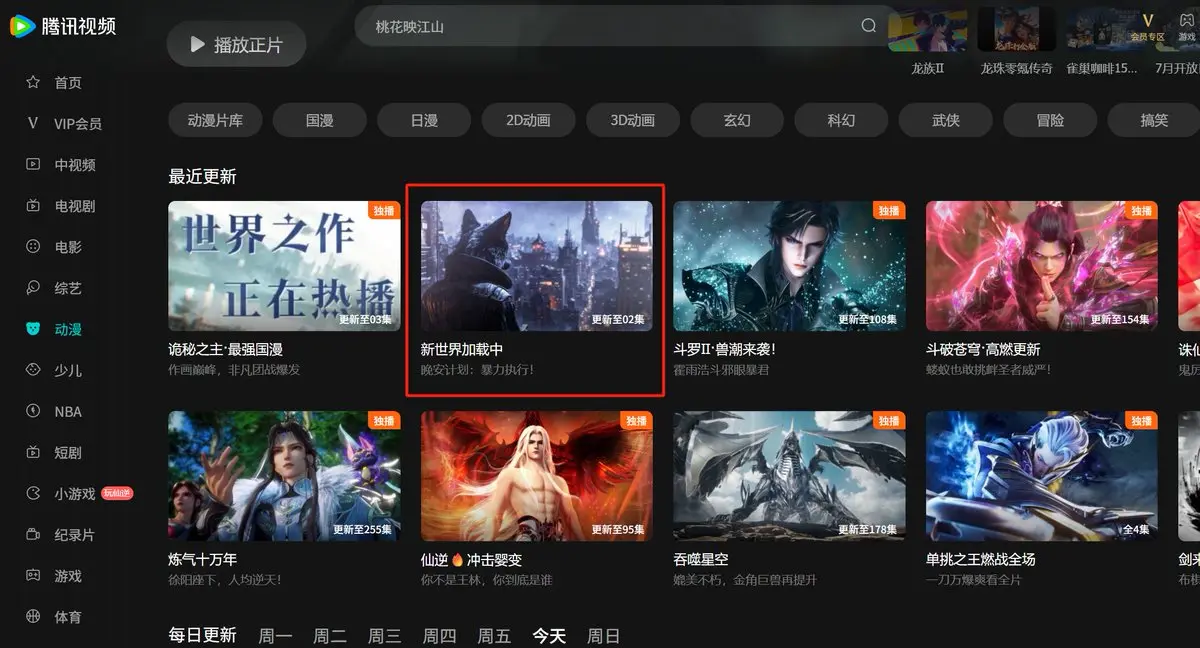Select the 国漫 filter chip

(319, 120)
